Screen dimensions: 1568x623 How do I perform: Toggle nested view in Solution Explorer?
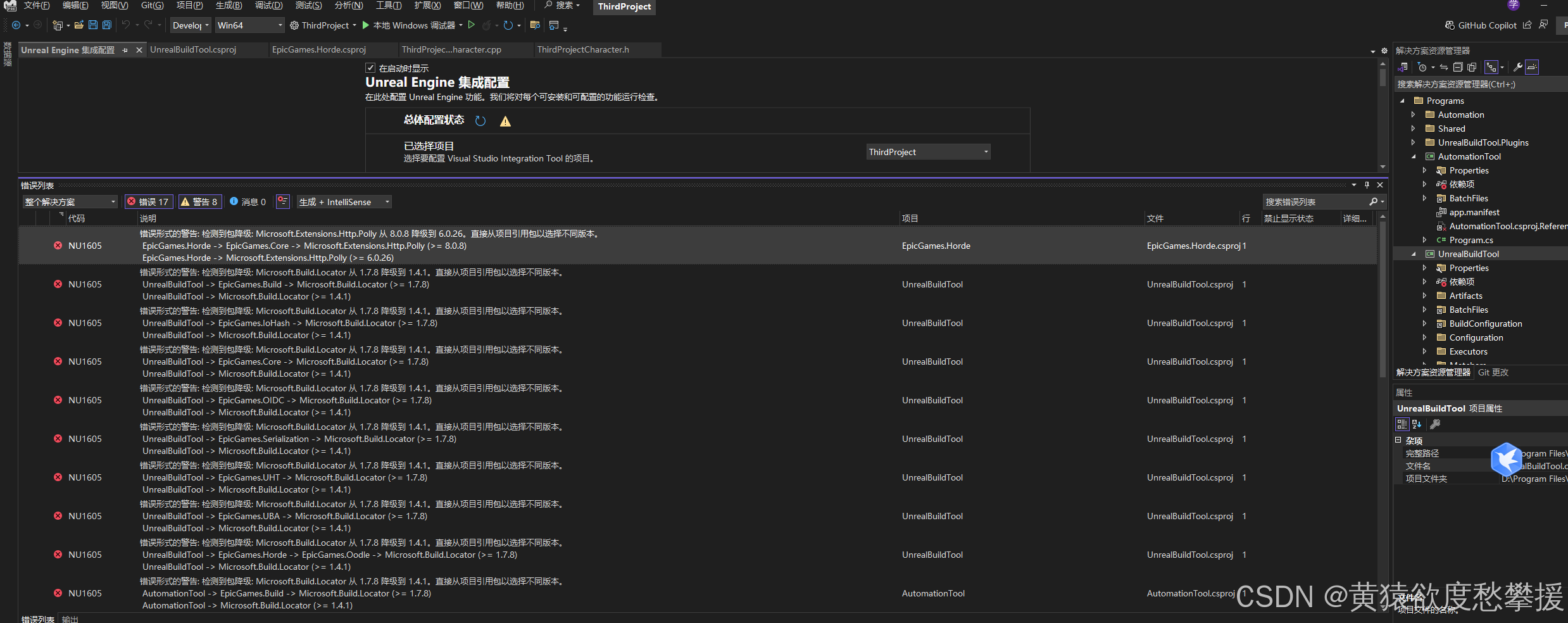pos(1491,67)
